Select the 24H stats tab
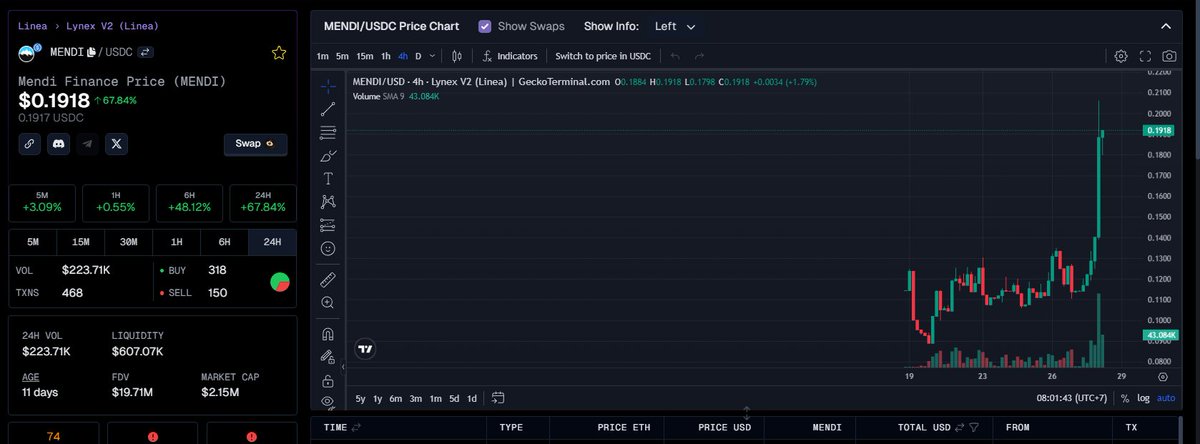 (272, 242)
